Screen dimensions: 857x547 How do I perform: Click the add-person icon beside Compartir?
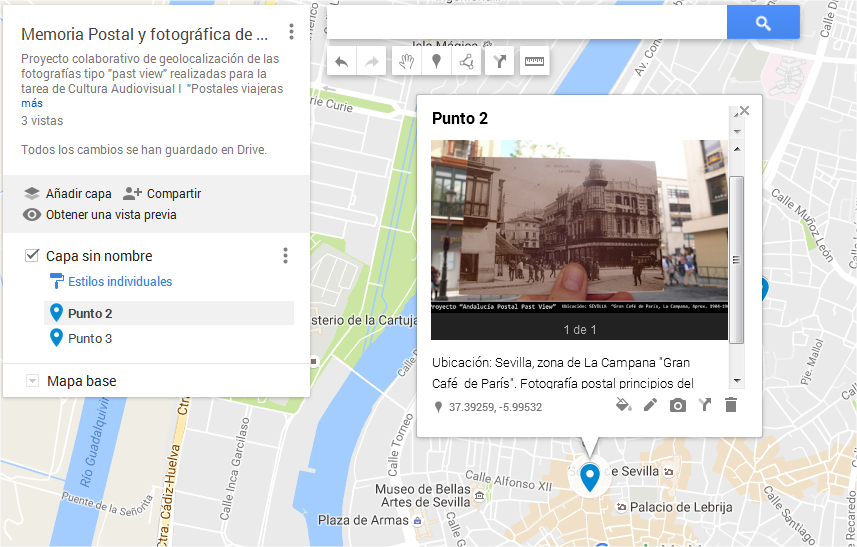(132, 193)
